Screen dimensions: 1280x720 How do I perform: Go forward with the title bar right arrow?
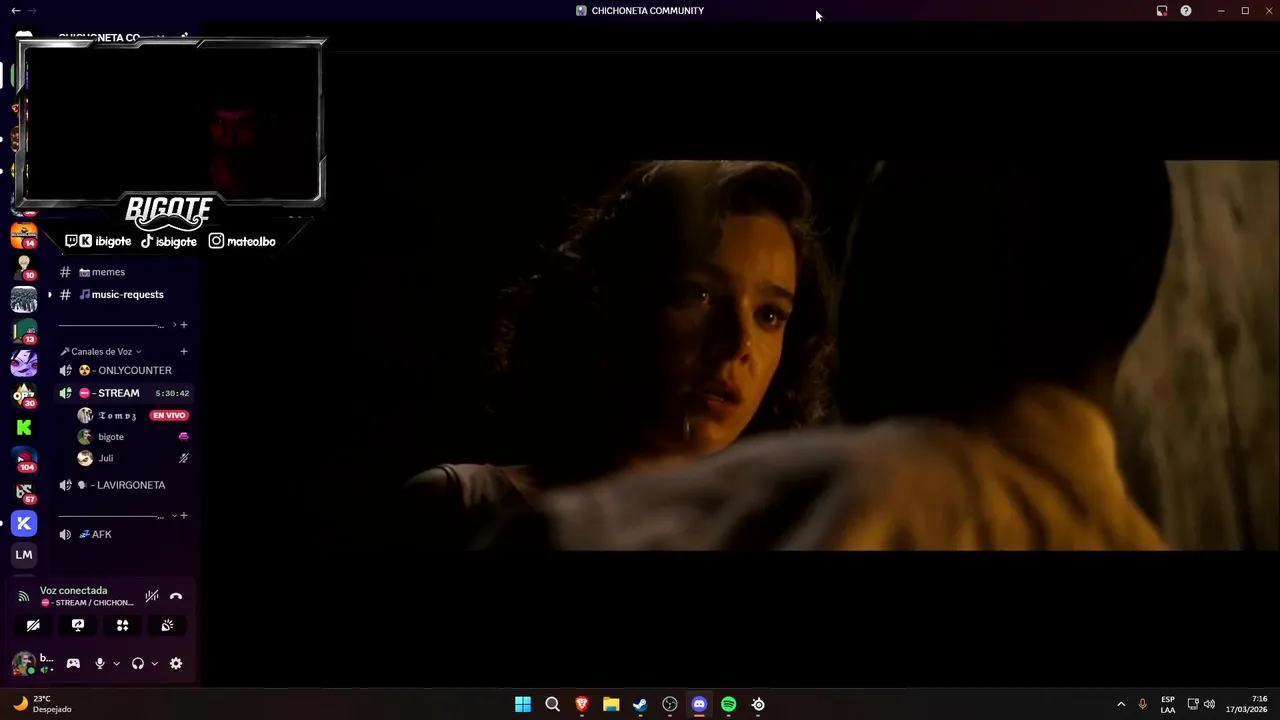pos(32,10)
